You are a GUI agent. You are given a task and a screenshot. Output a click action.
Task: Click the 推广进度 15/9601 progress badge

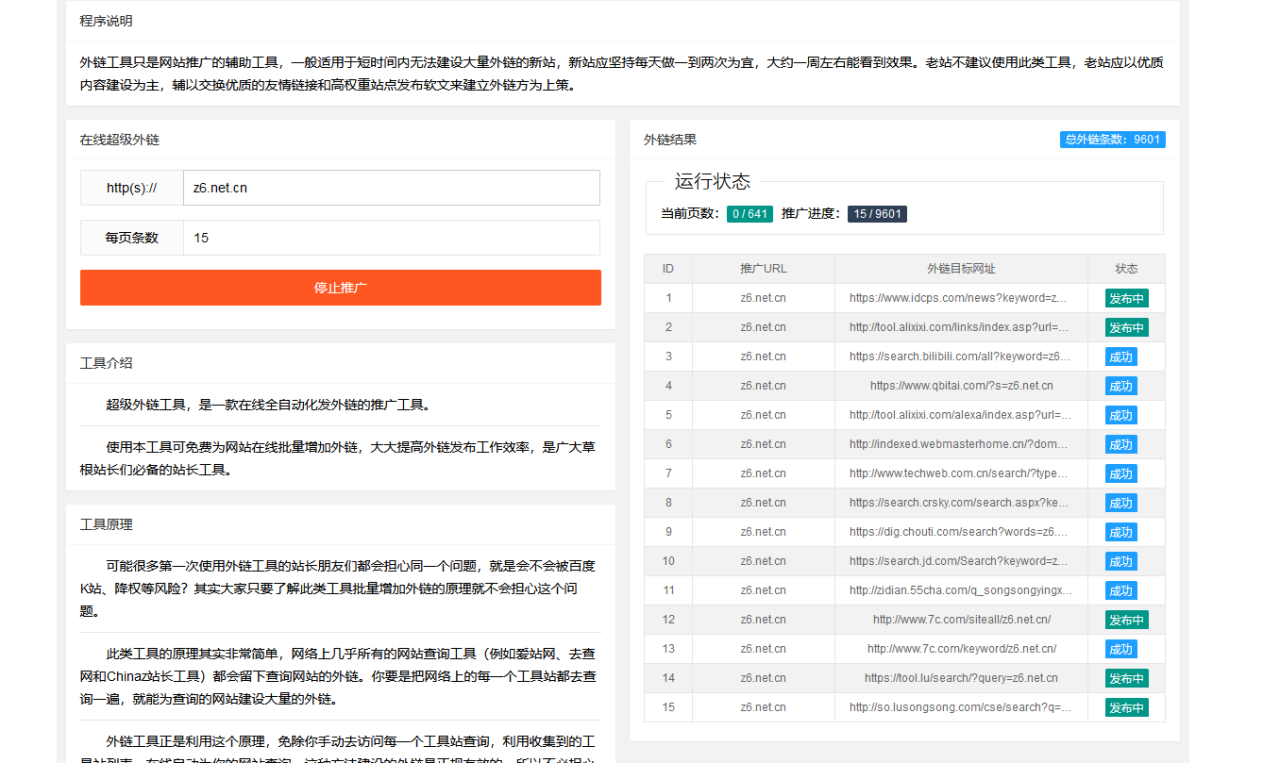[877, 213]
